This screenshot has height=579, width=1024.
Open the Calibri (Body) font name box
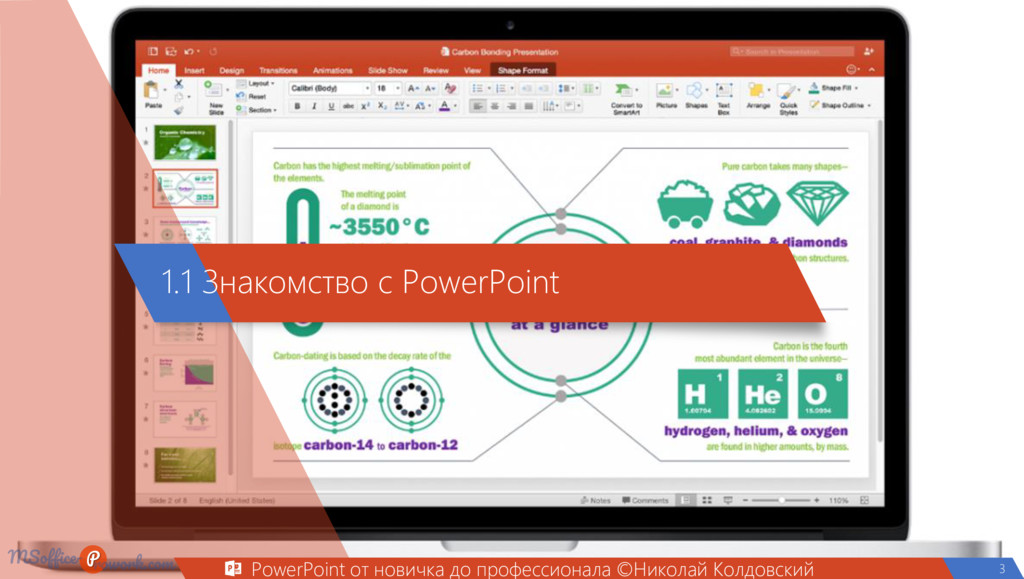pos(329,88)
